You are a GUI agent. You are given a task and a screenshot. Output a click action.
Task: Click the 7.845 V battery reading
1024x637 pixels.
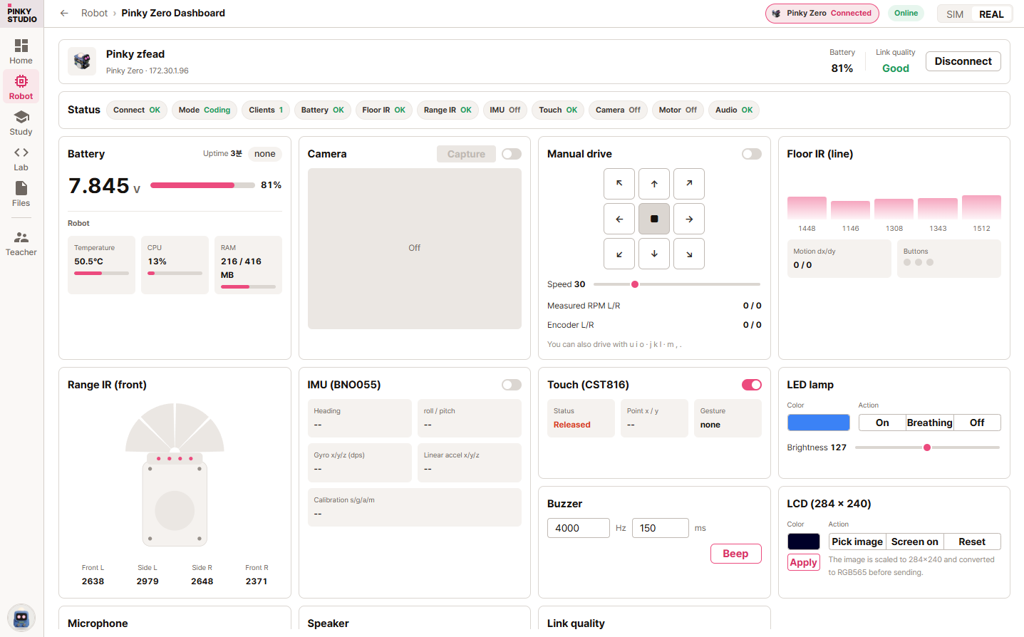tap(104, 186)
